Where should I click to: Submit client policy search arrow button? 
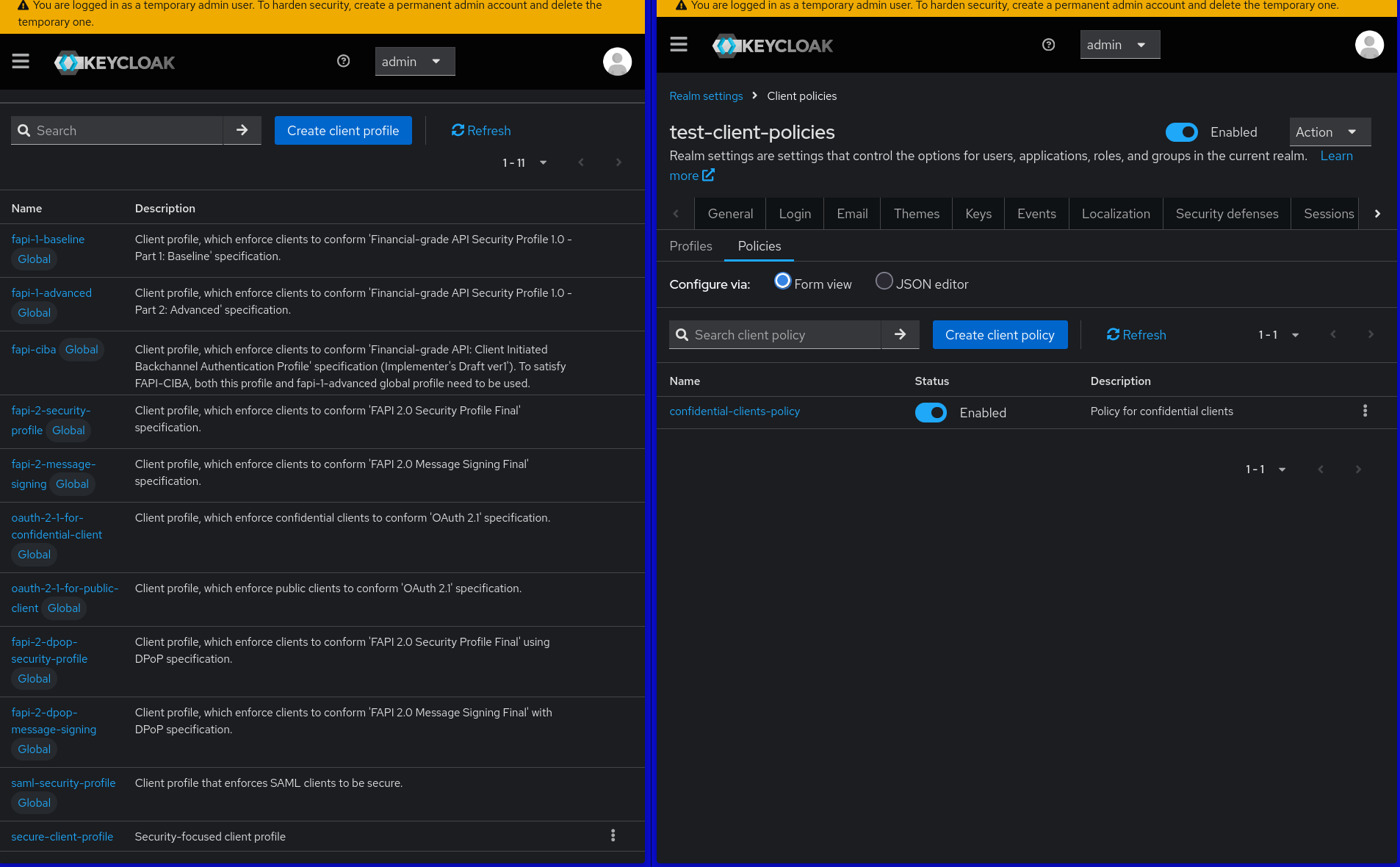pyautogui.click(x=901, y=334)
